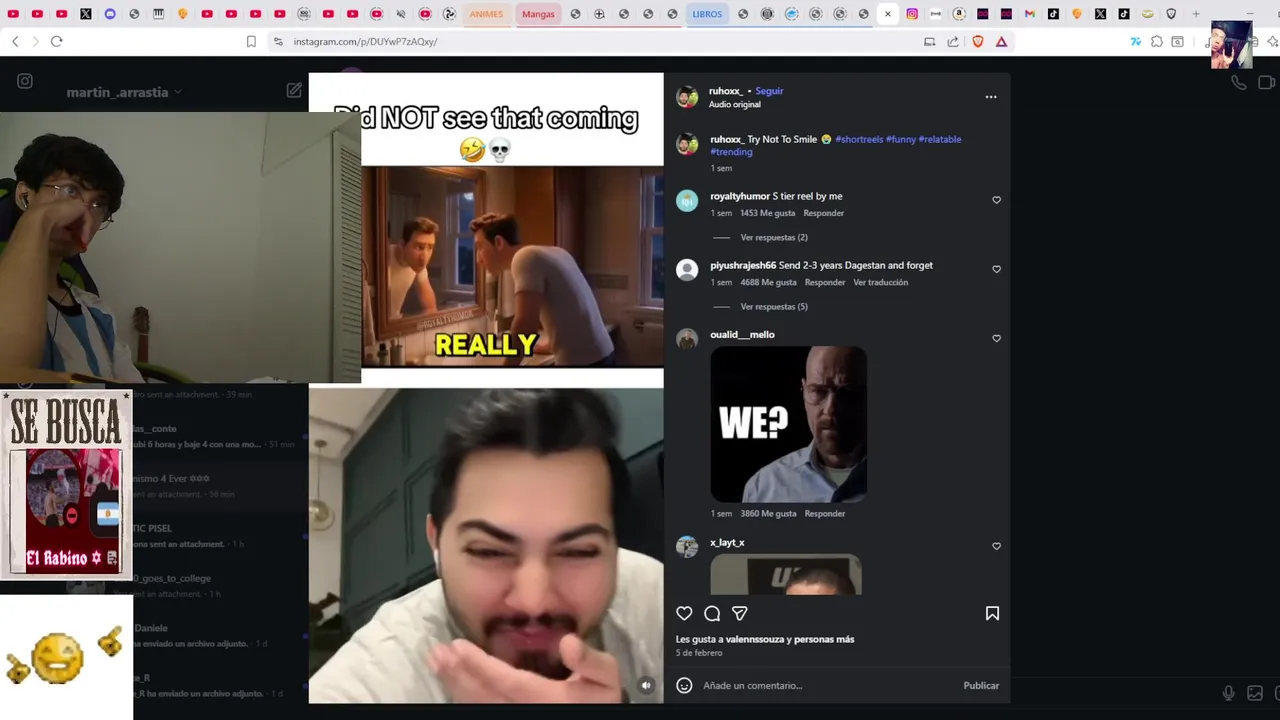Click Responder under the WE? gif comment
The height and width of the screenshot is (720, 1280).
(825, 514)
